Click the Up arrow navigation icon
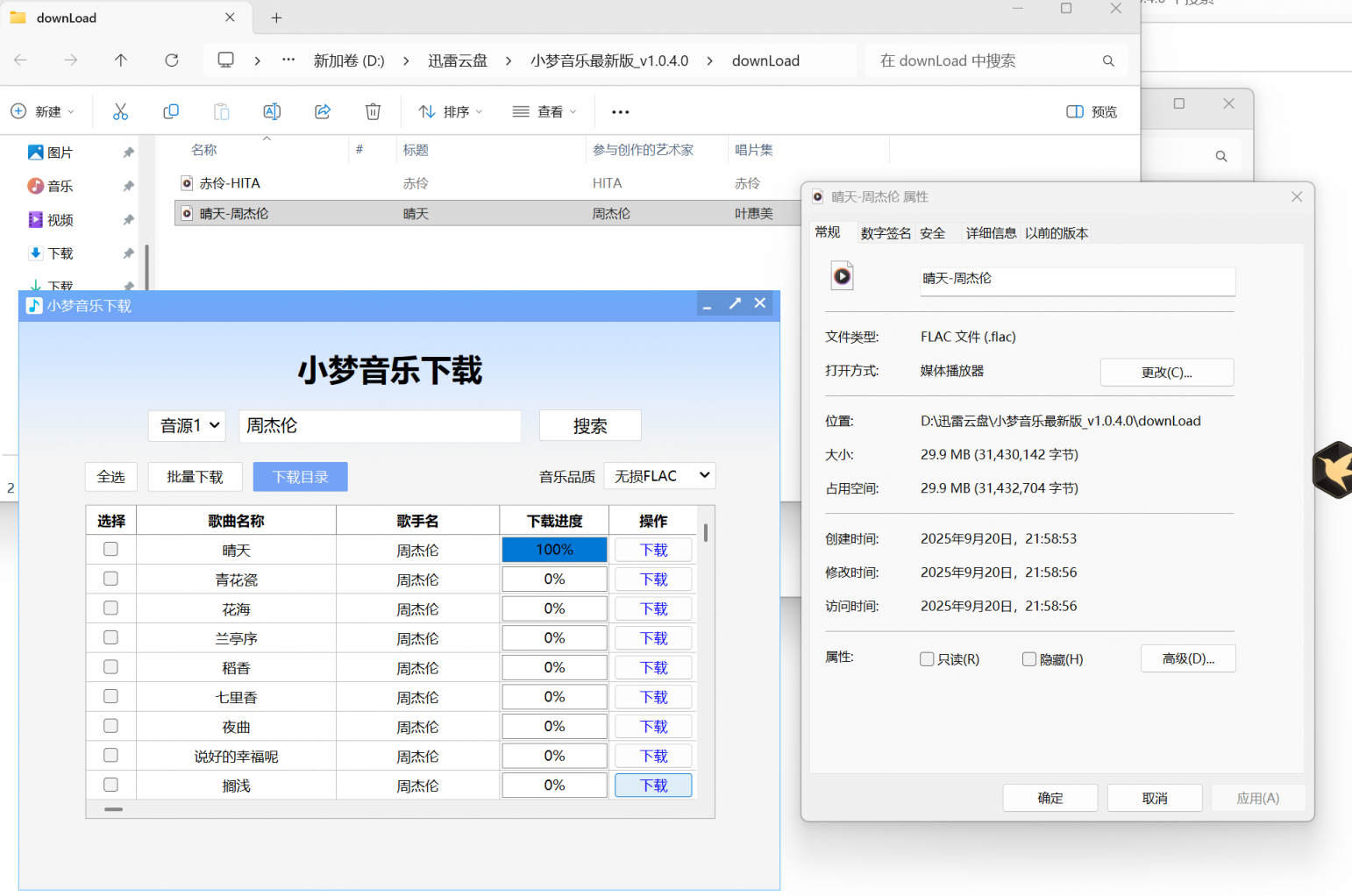The height and width of the screenshot is (896, 1352). click(121, 60)
